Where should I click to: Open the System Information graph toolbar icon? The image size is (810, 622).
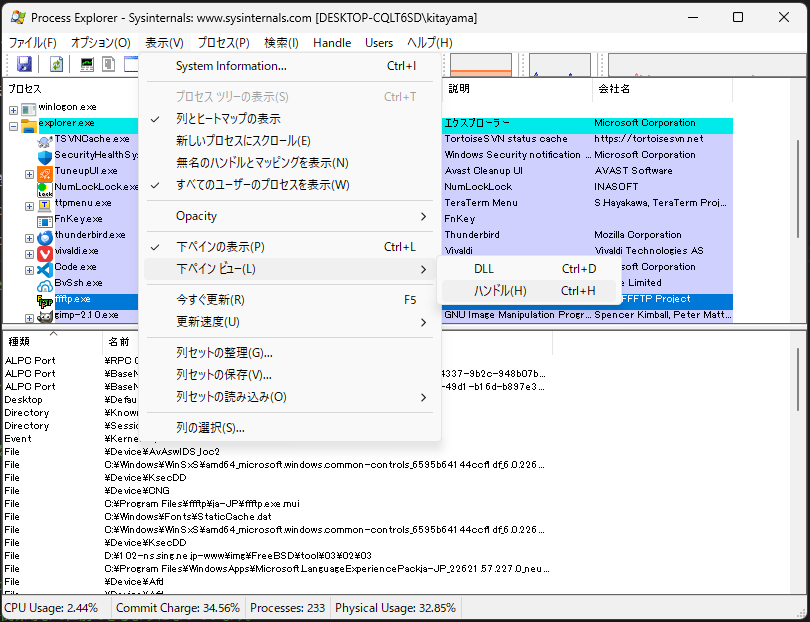coord(87,64)
